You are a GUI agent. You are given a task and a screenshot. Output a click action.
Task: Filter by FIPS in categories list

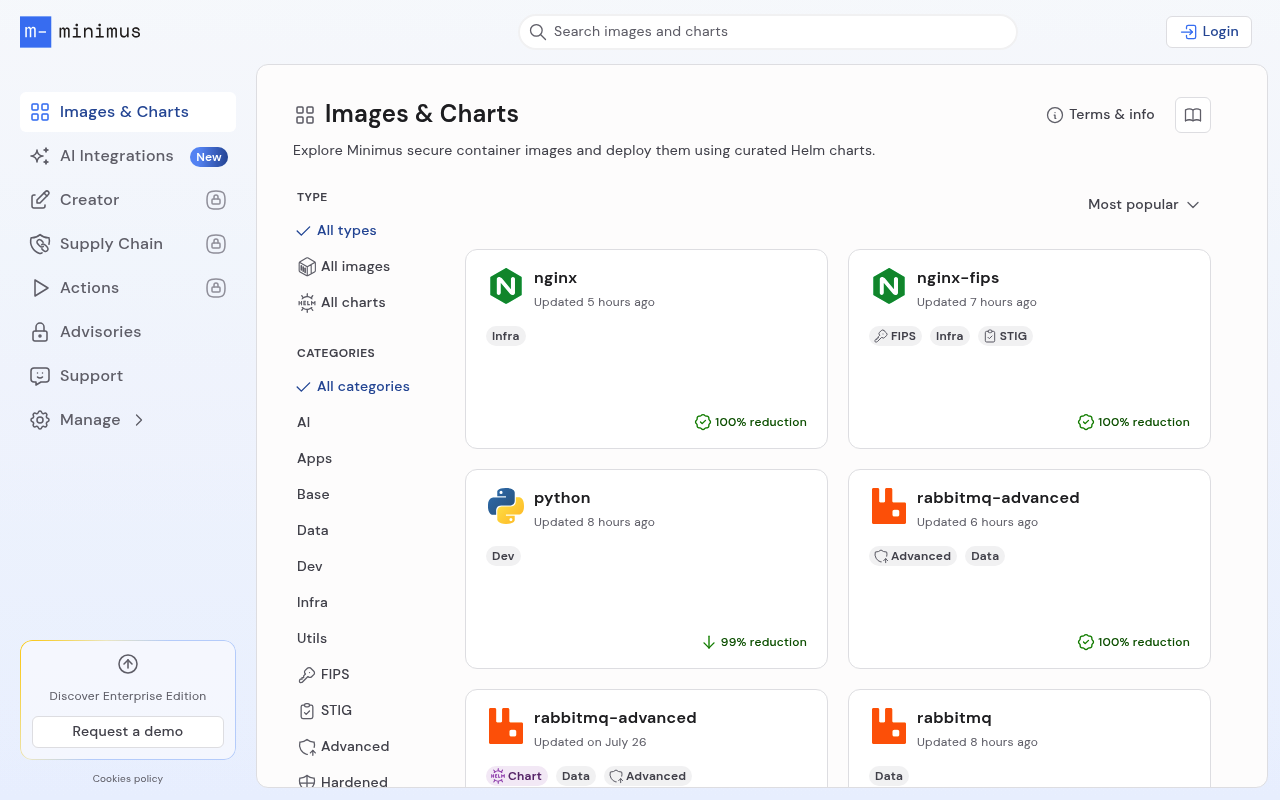(324, 674)
